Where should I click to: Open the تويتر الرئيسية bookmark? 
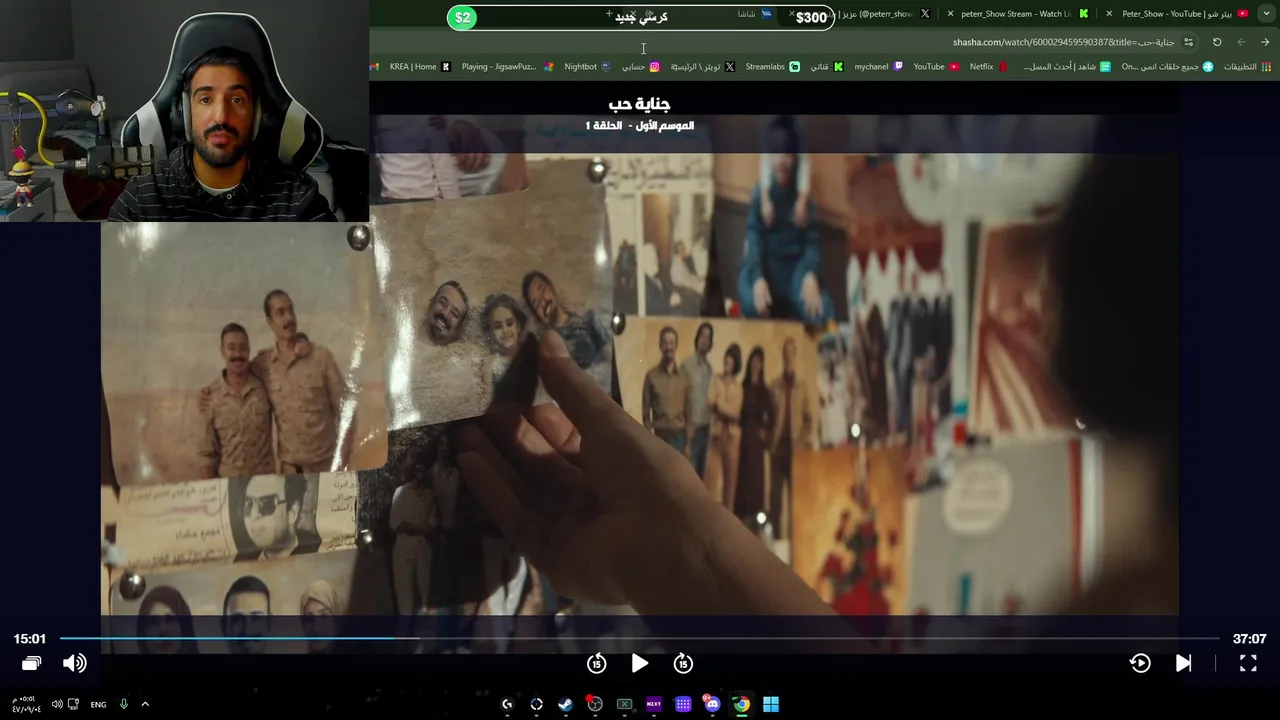(702, 67)
